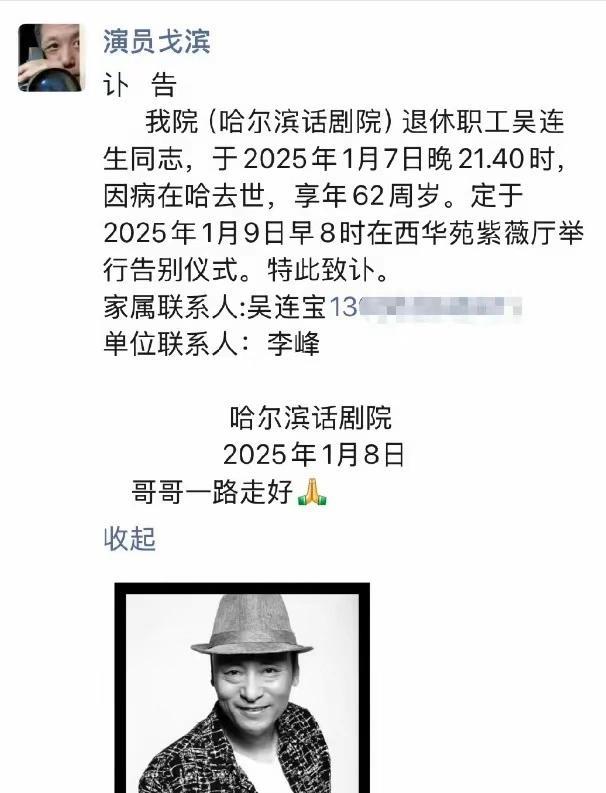Collapse the post with 收起
Screen dimensions: 606x793
pos(129,538)
